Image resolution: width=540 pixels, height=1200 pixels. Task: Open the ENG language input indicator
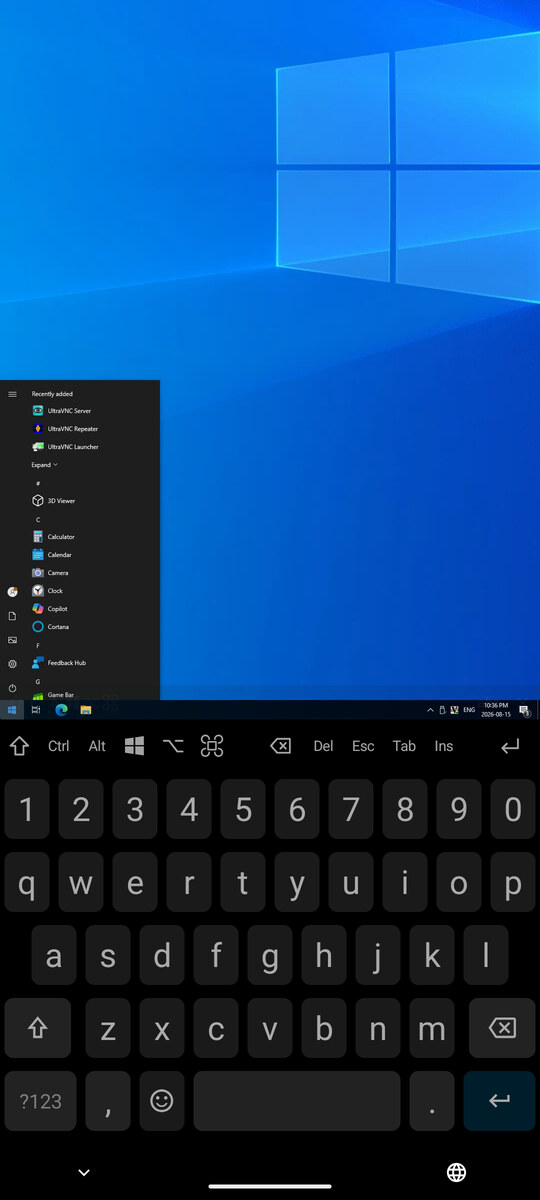469,710
